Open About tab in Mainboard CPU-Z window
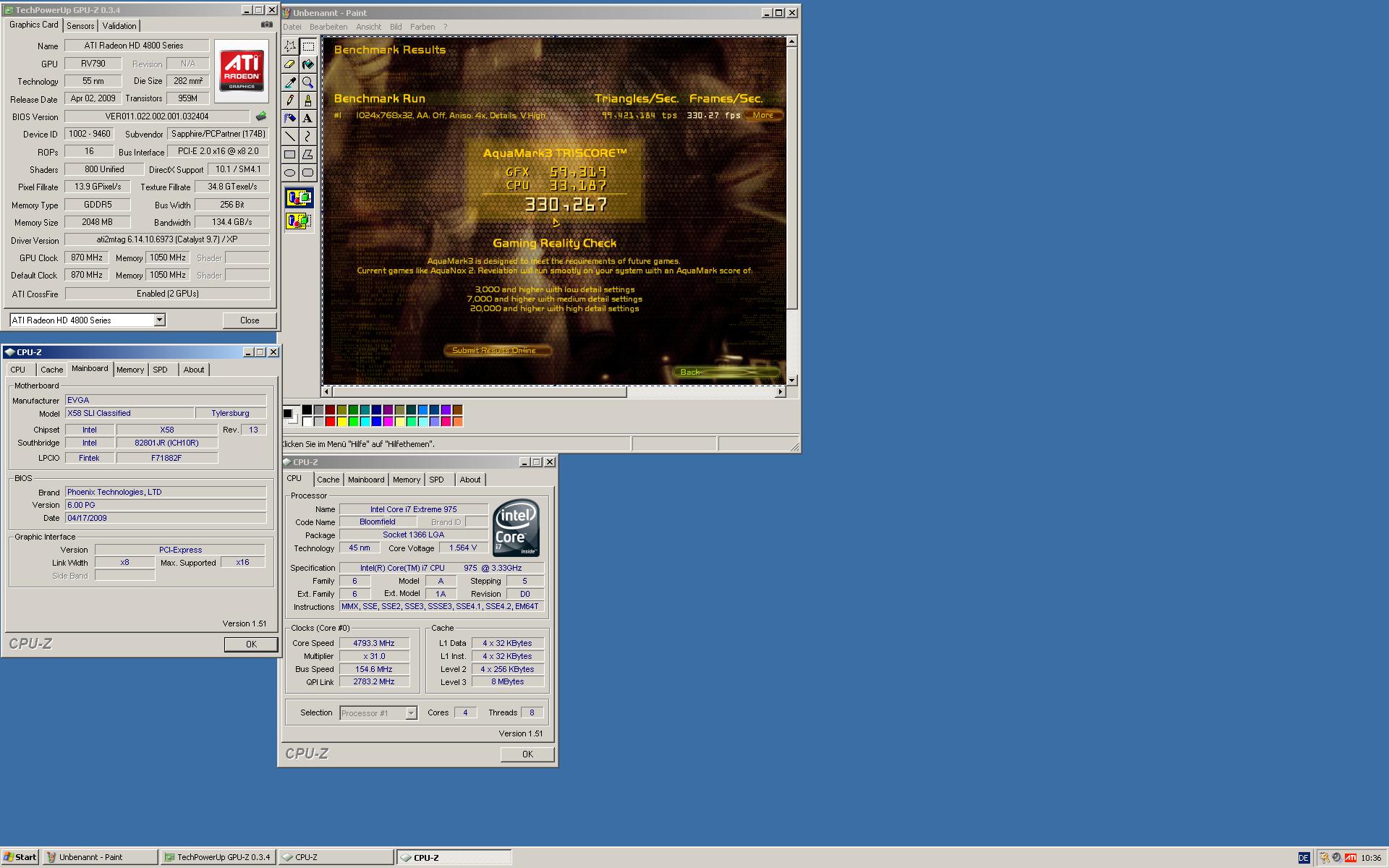This screenshot has width=1389, height=868. click(x=194, y=370)
